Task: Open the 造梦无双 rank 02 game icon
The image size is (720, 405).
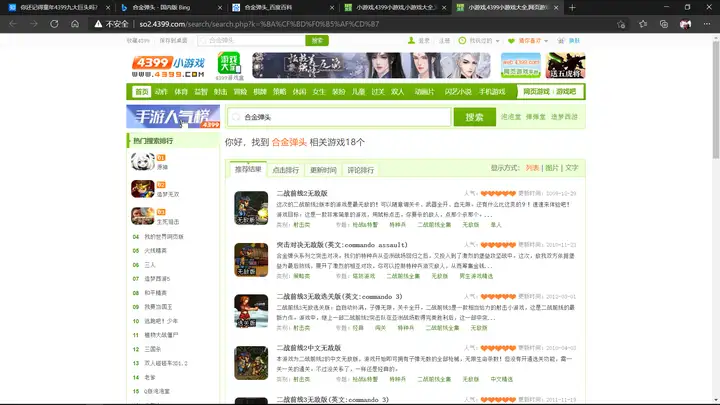Action: click(142, 189)
